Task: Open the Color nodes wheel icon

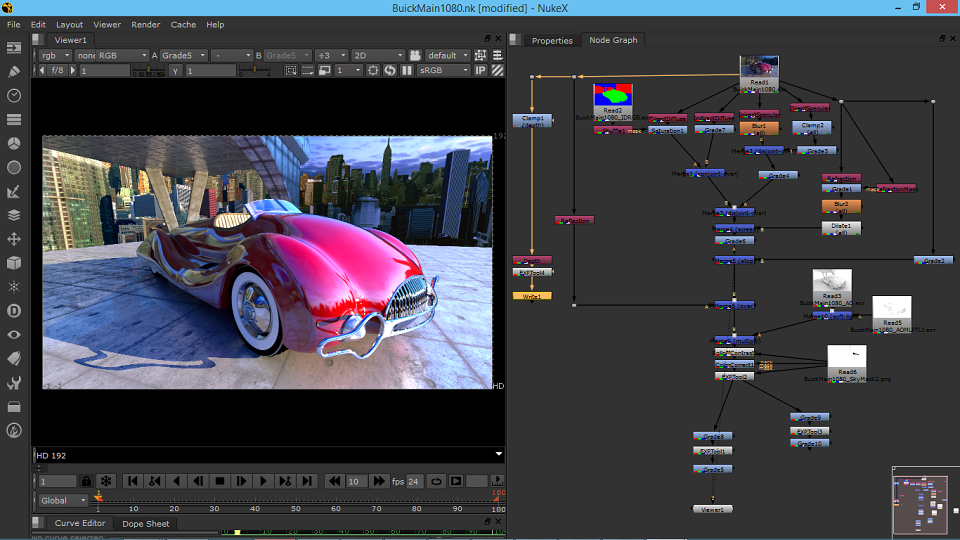Action: tap(13, 143)
